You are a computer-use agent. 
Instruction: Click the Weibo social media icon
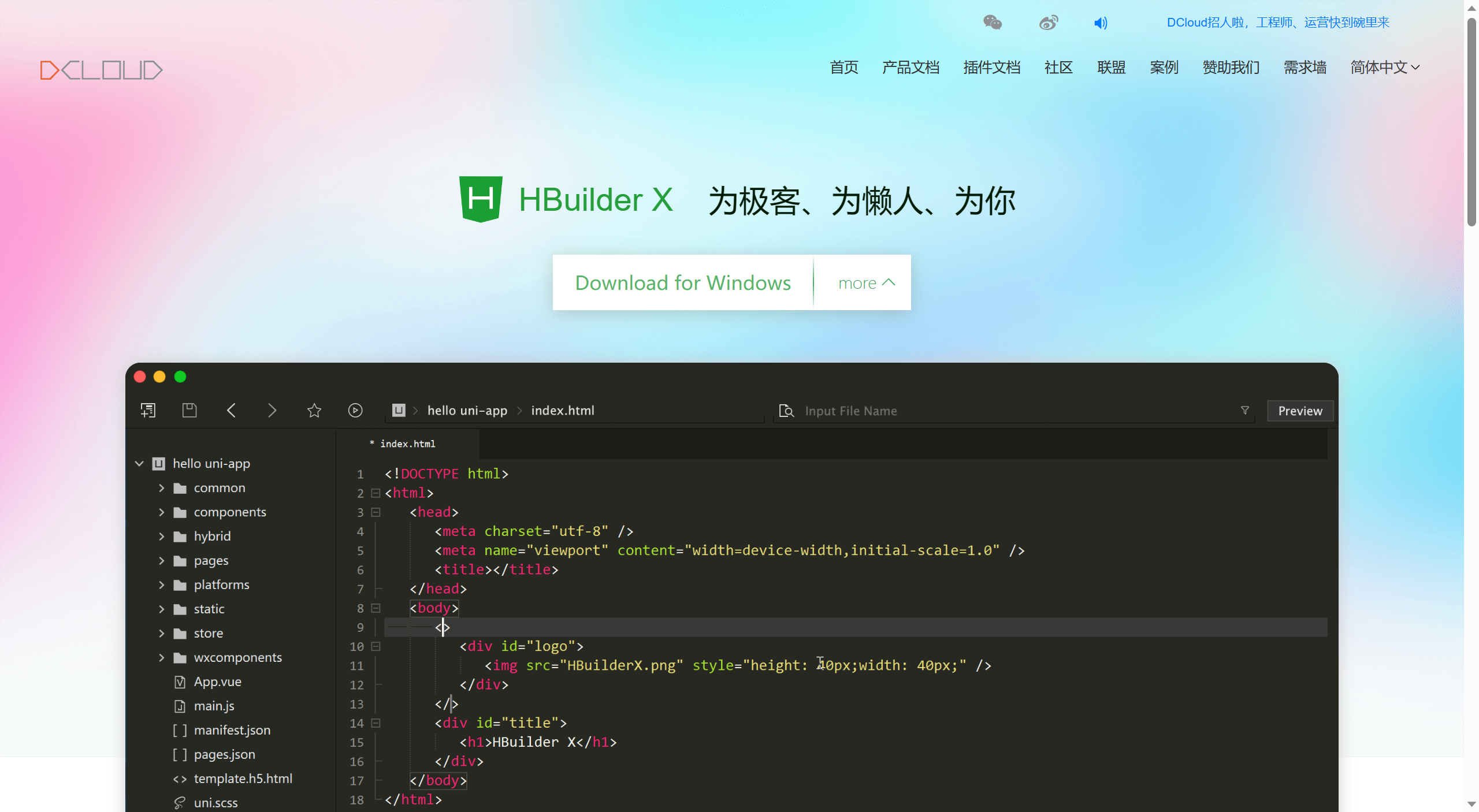pyautogui.click(x=1047, y=22)
